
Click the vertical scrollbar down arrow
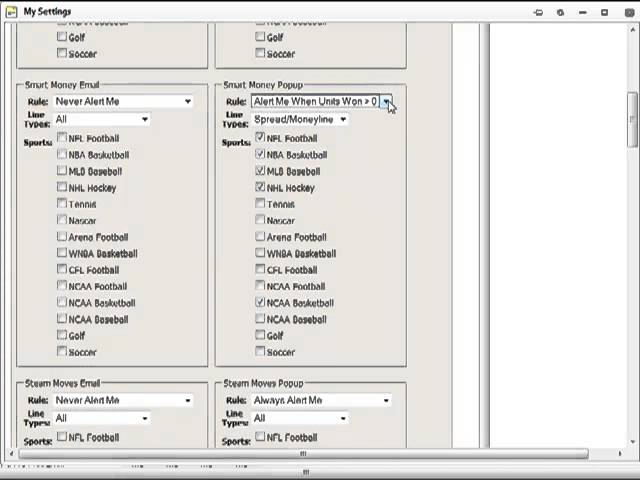pyautogui.click(x=633, y=442)
